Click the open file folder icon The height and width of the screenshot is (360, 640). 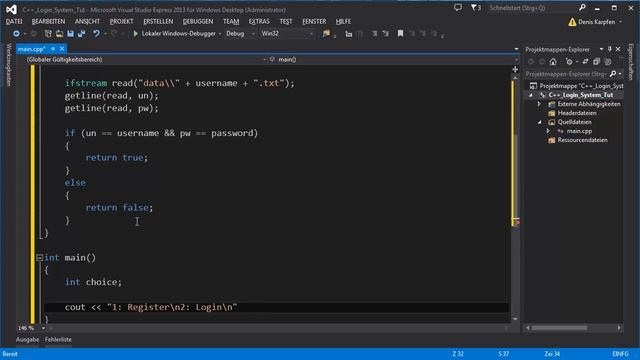[59, 33]
